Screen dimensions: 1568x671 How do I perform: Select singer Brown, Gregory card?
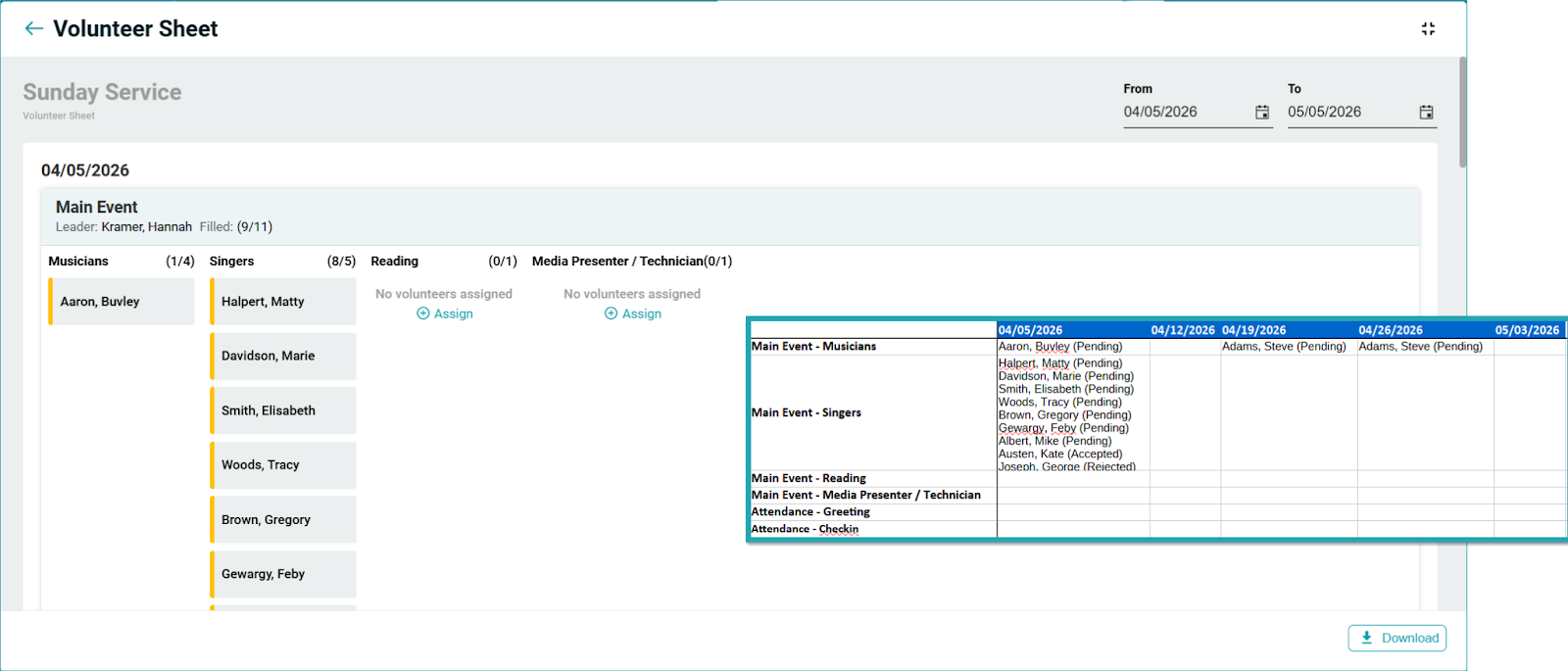(283, 520)
